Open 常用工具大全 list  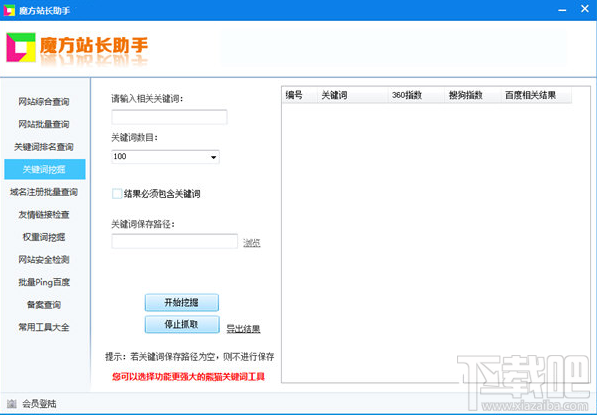tap(44, 327)
